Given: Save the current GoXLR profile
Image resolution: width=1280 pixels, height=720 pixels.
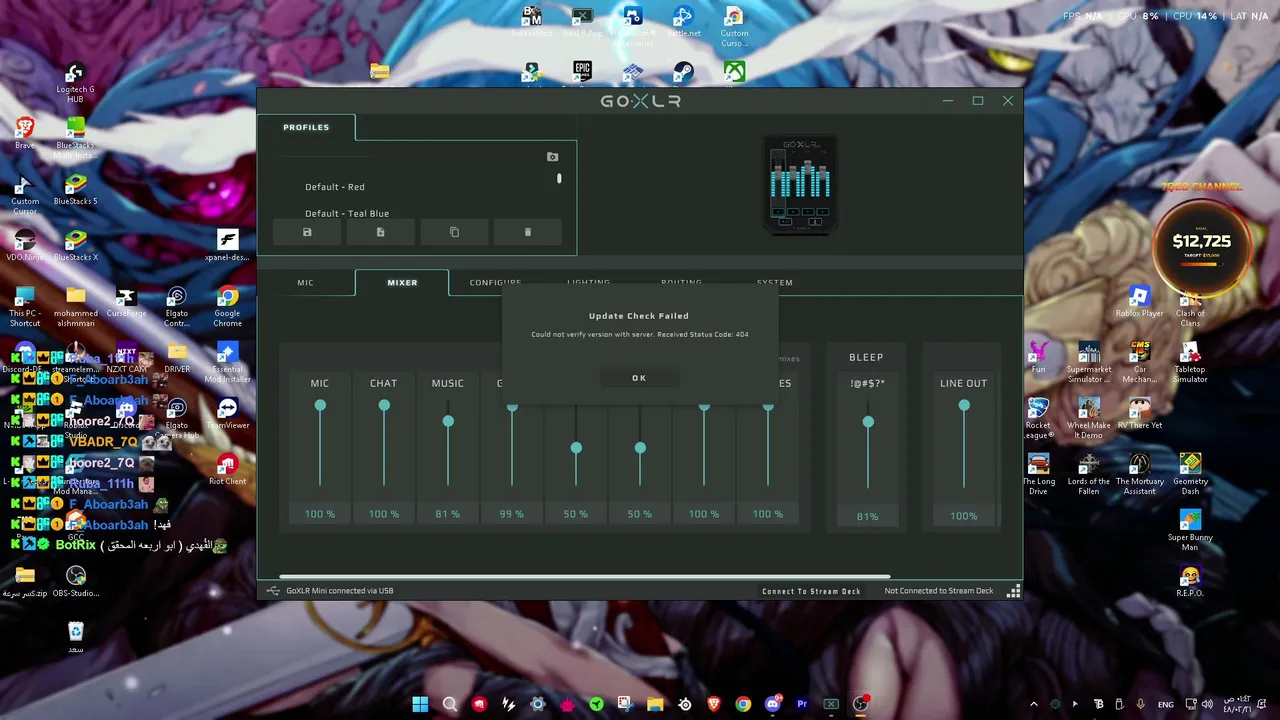Looking at the screenshot, I should coord(307,232).
